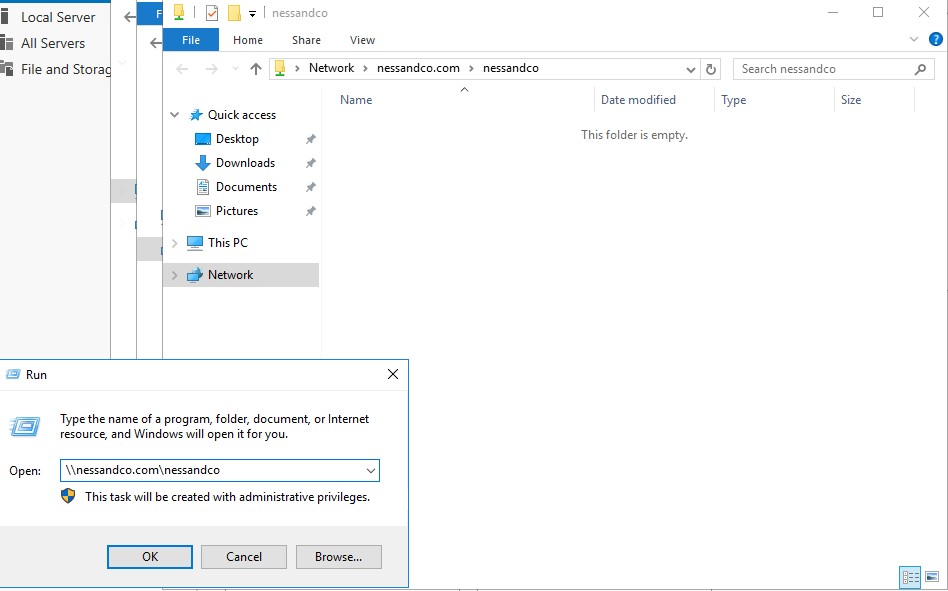Open the View ribbon tab
The width and height of the screenshot is (948, 591).
[362, 40]
